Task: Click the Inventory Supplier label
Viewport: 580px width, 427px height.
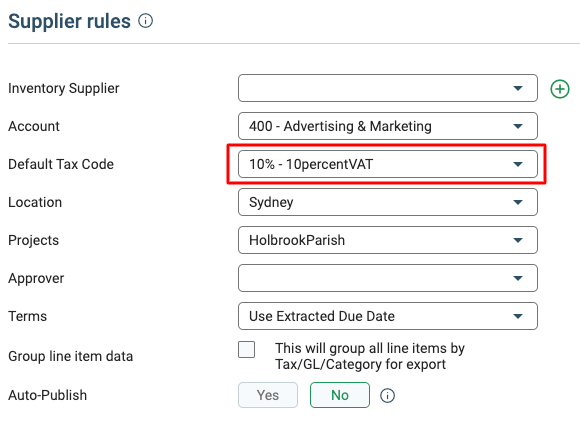Action: (x=64, y=88)
